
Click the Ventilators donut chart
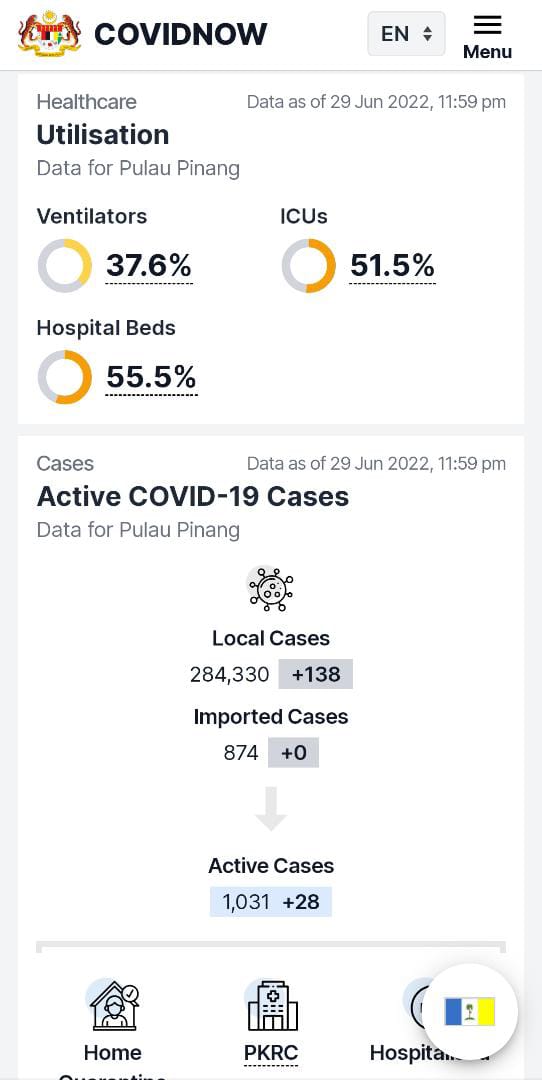click(x=65, y=266)
